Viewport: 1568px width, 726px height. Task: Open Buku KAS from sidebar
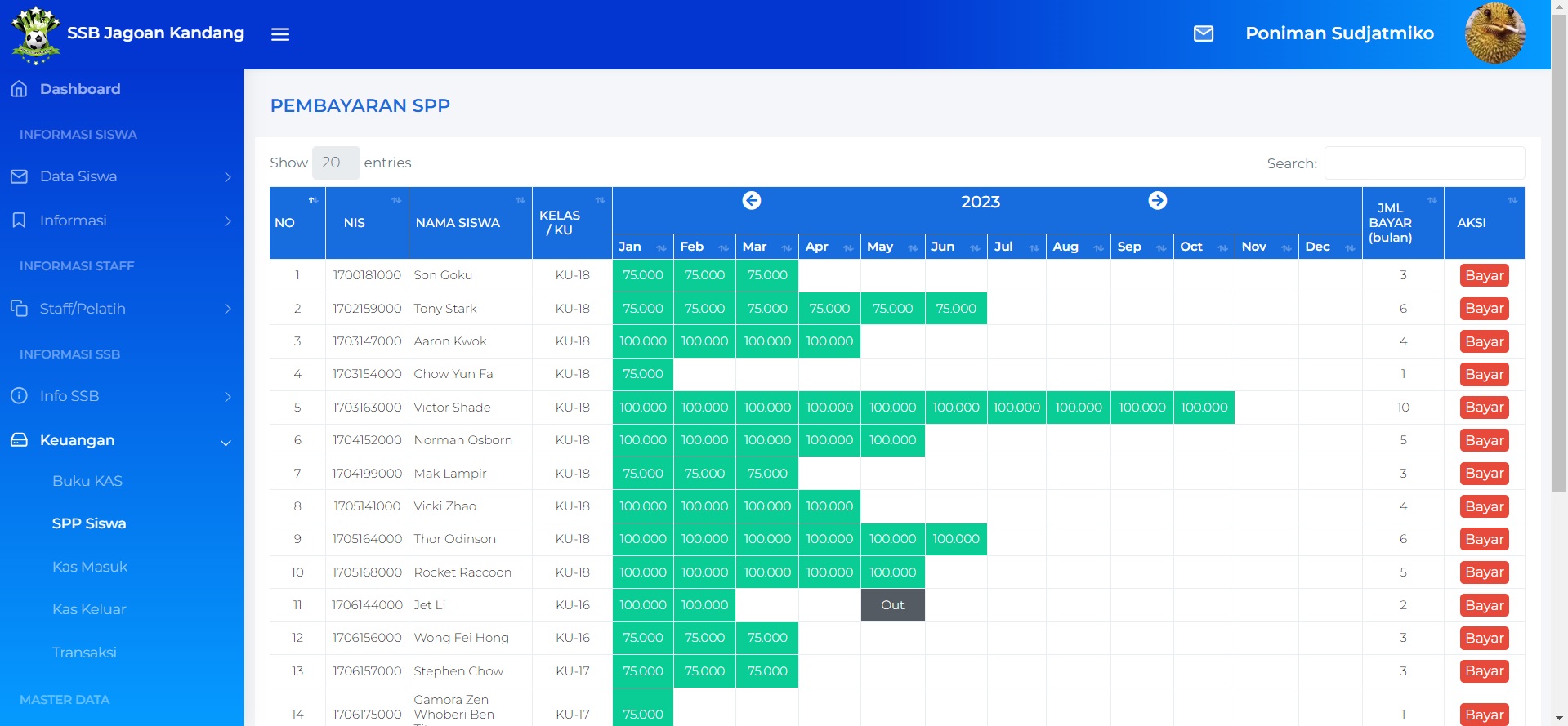pos(87,481)
